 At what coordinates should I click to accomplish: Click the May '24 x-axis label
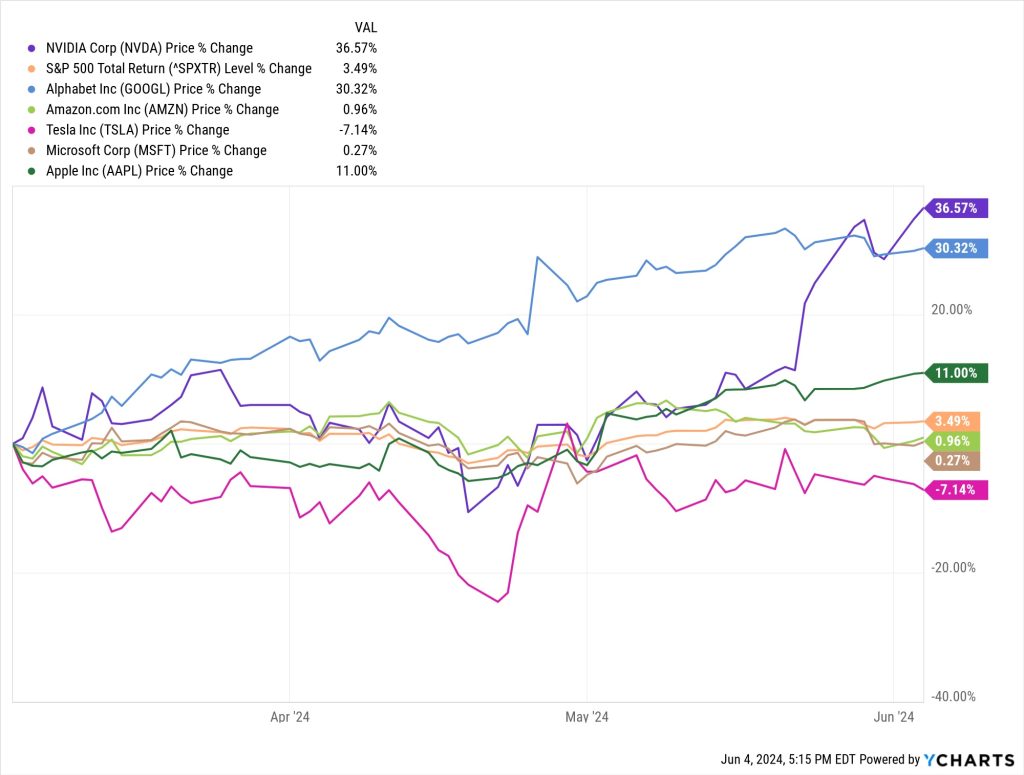[x=588, y=717]
